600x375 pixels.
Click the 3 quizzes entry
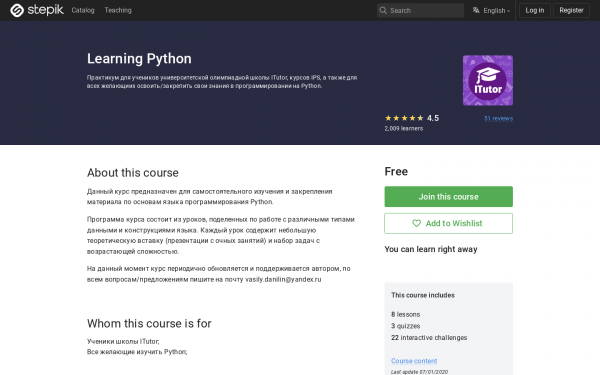[406, 326]
